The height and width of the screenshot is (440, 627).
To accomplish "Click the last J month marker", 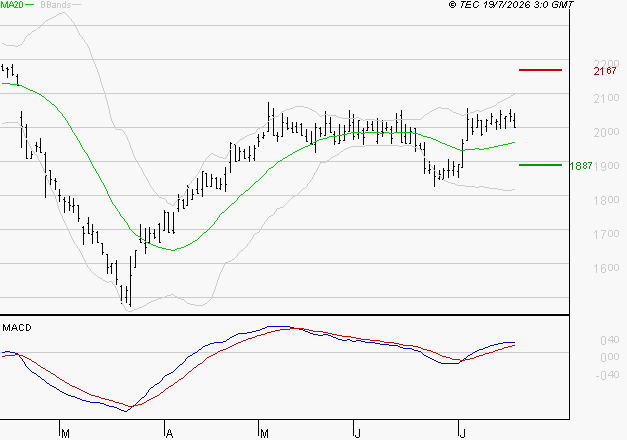I will point(463,434).
